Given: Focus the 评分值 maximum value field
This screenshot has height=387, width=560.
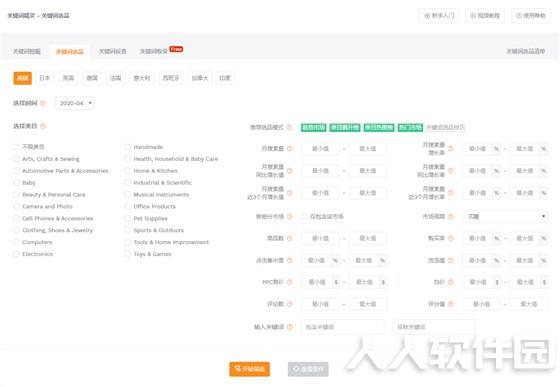Looking at the screenshot, I should tap(529, 304).
